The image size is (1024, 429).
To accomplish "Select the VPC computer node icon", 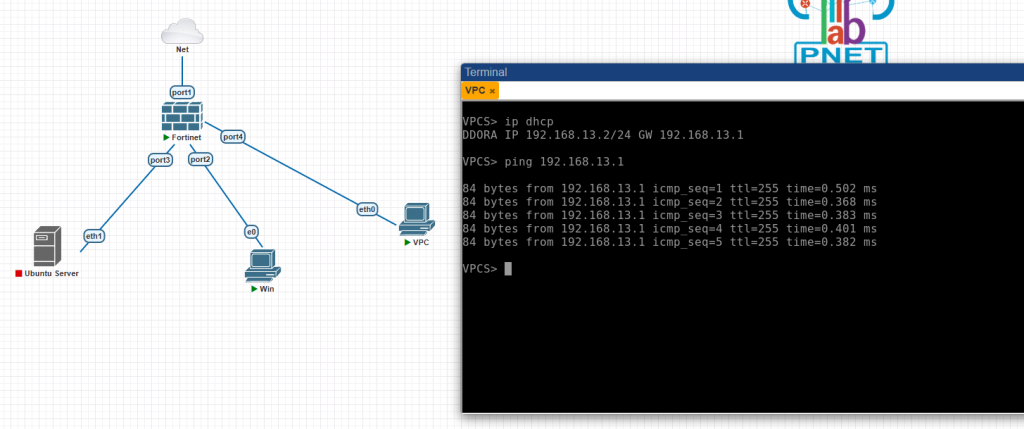I will tap(416, 219).
